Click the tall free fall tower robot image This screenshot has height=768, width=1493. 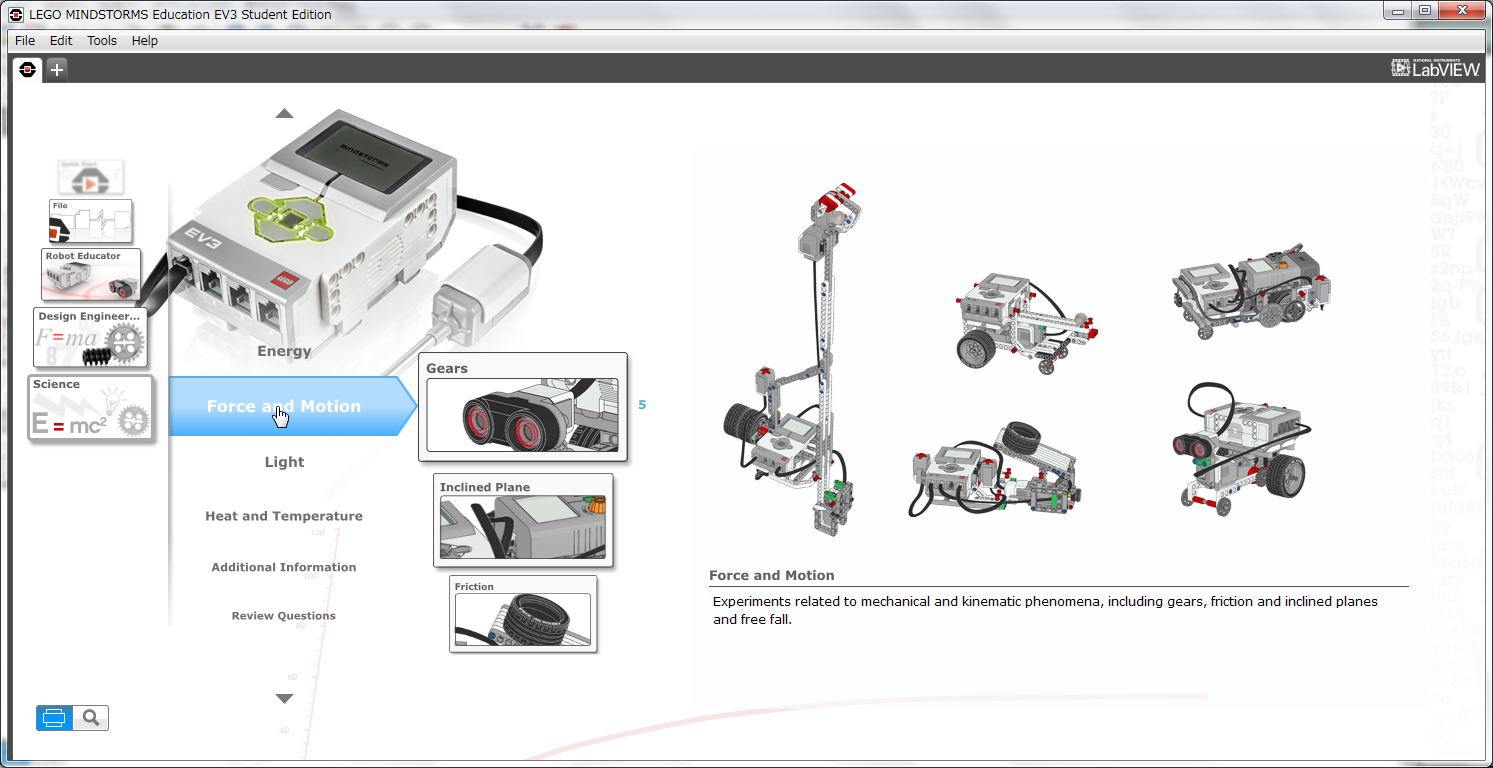(x=795, y=360)
